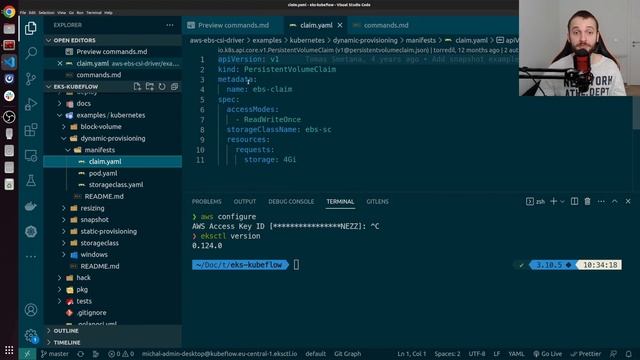Image resolution: width=640 pixels, height=360 pixels.
Task: Open new terminal launch profile dropdown
Action: click(562, 201)
